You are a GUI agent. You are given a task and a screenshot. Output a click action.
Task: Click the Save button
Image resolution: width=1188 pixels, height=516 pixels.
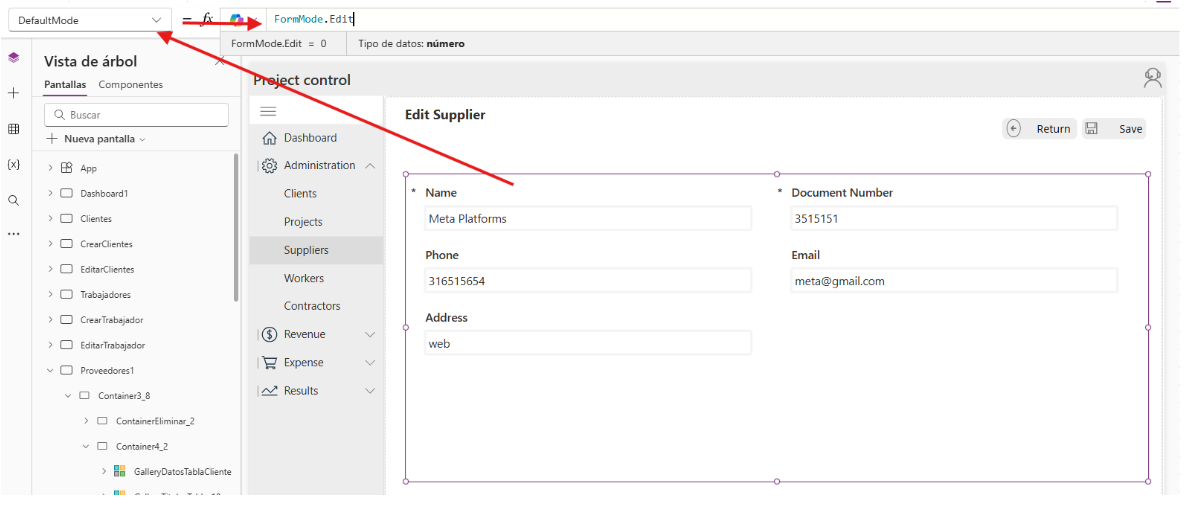coord(1114,129)
